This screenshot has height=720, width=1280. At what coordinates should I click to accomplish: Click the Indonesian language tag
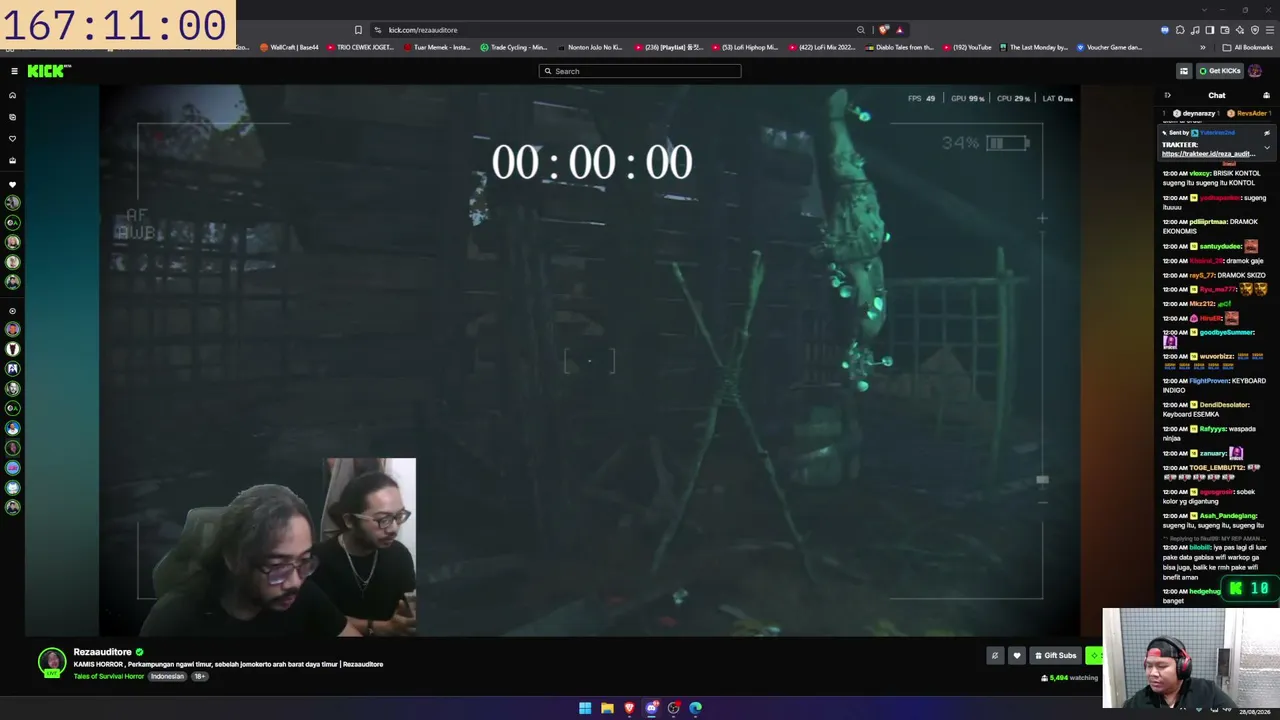point(167,677)
